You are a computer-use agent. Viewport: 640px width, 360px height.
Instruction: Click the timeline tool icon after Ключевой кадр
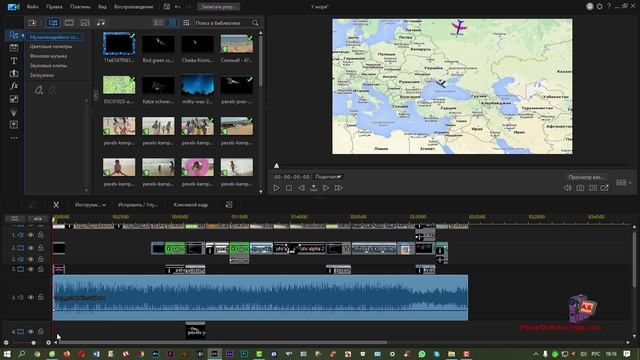point(229,204)
